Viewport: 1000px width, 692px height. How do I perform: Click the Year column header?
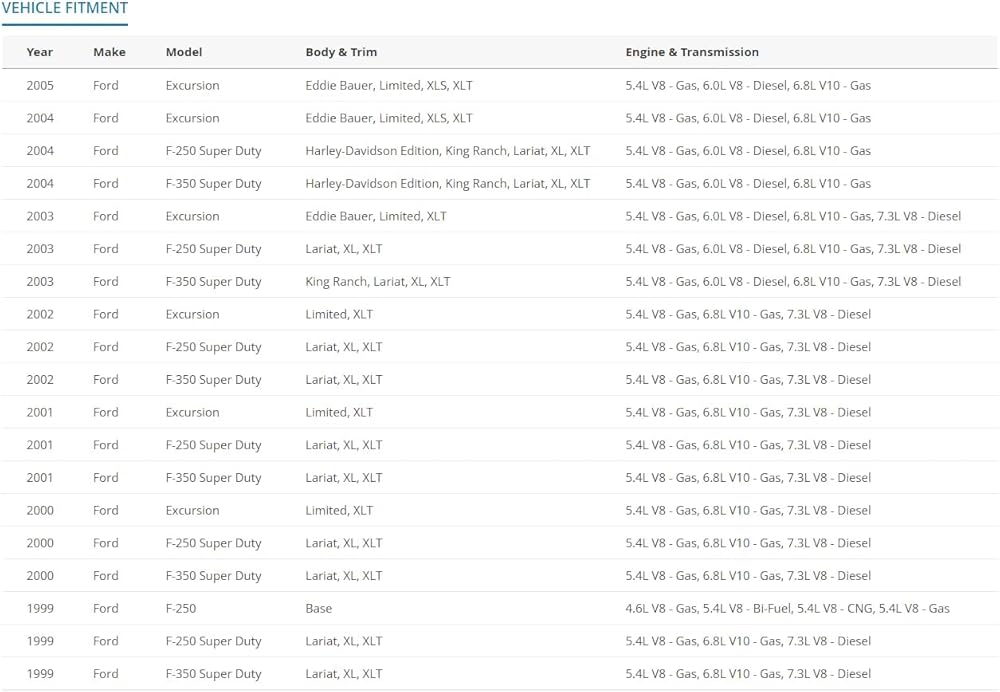[x=40, y=52]
